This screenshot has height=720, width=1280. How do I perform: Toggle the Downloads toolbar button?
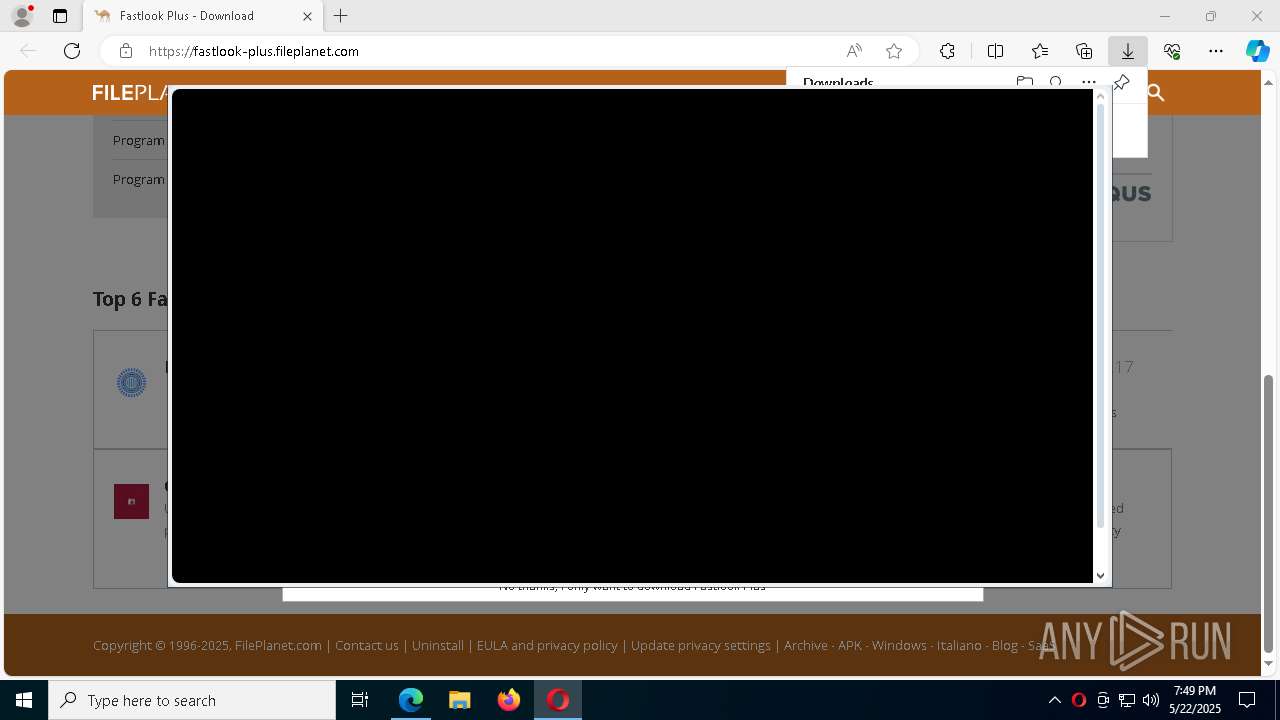[1128, 51]
